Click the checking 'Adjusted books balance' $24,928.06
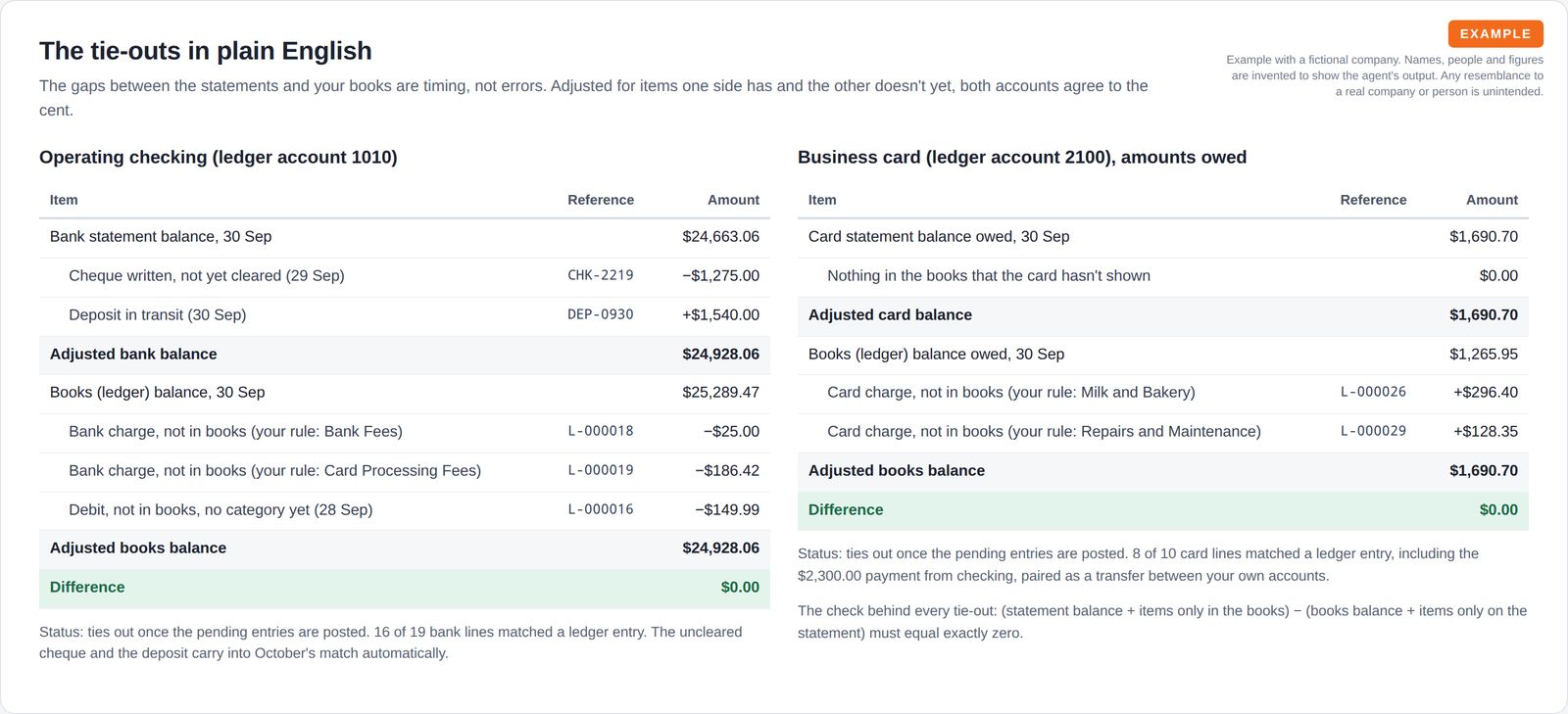This screenshot has height=714, width=1568. click(x=720, y=547)
